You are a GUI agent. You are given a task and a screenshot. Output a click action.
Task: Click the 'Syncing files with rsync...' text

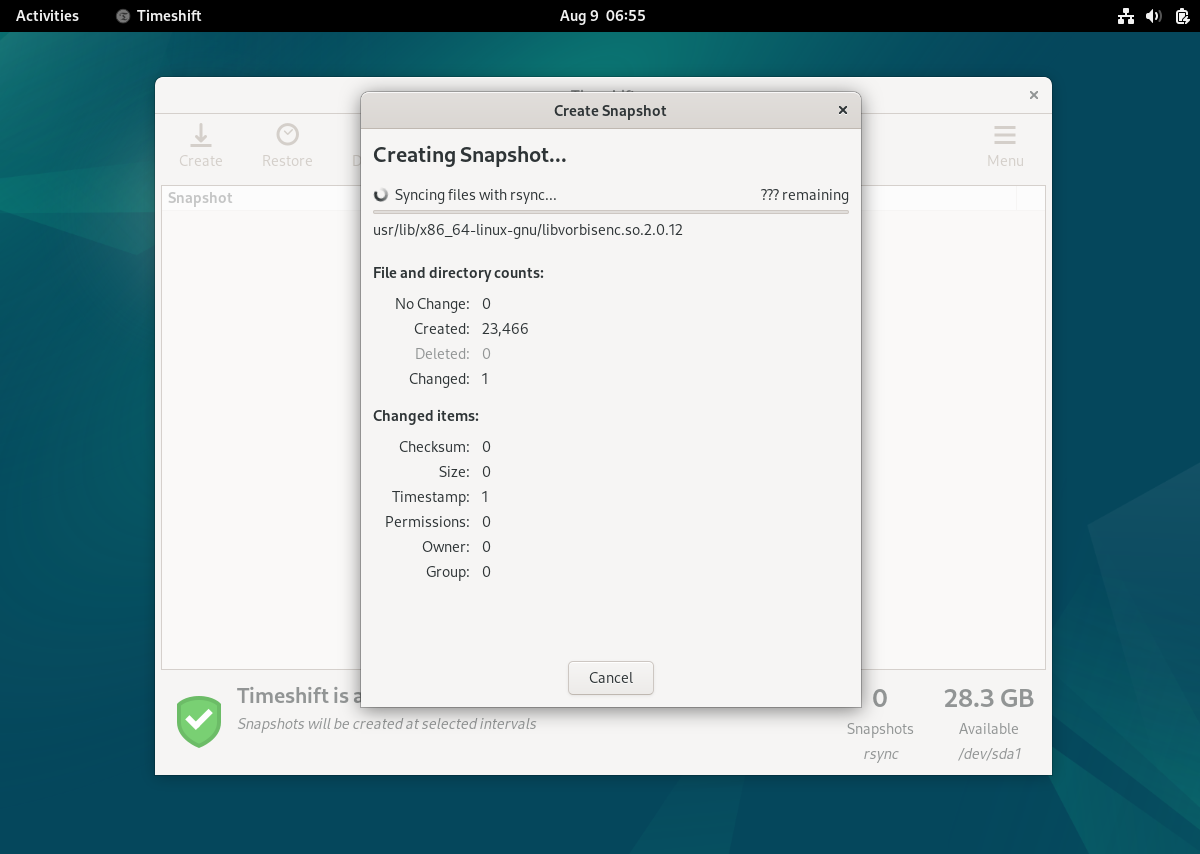[476, 195]
